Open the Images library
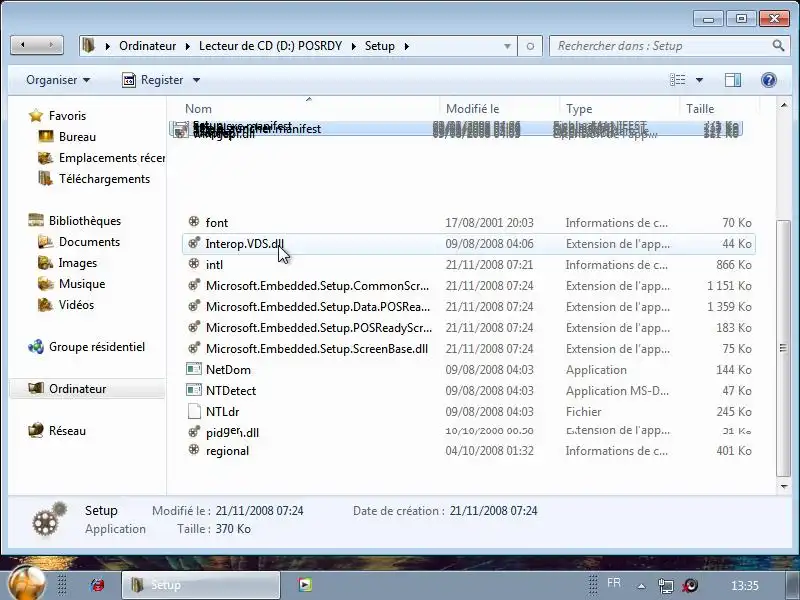 tap(78, 263)
